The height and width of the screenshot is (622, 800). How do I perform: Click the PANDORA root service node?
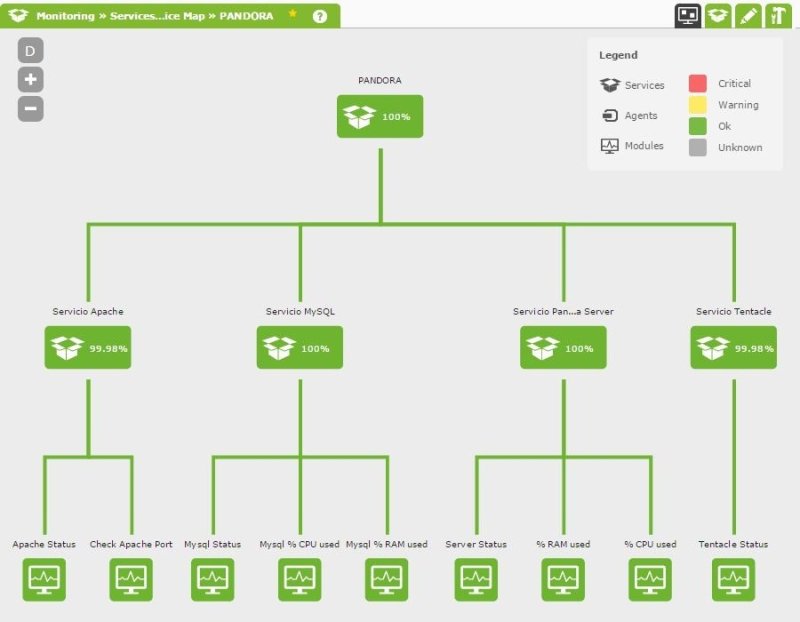click(380, 116)
